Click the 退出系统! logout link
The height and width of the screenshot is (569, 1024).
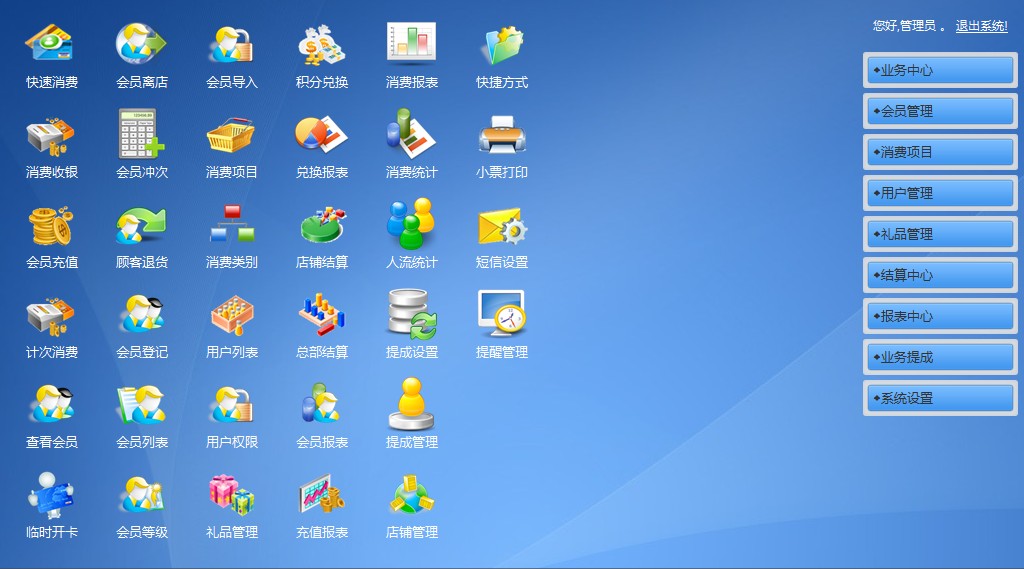[x=982, y=26]
